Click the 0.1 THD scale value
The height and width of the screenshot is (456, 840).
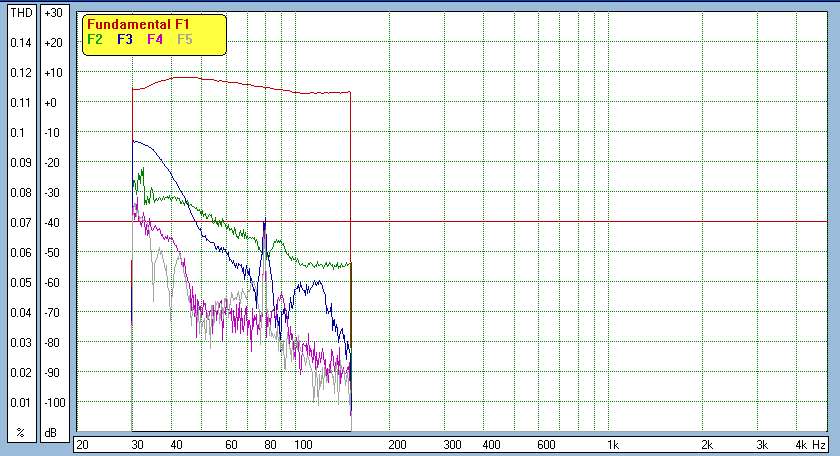click(18, 133)
